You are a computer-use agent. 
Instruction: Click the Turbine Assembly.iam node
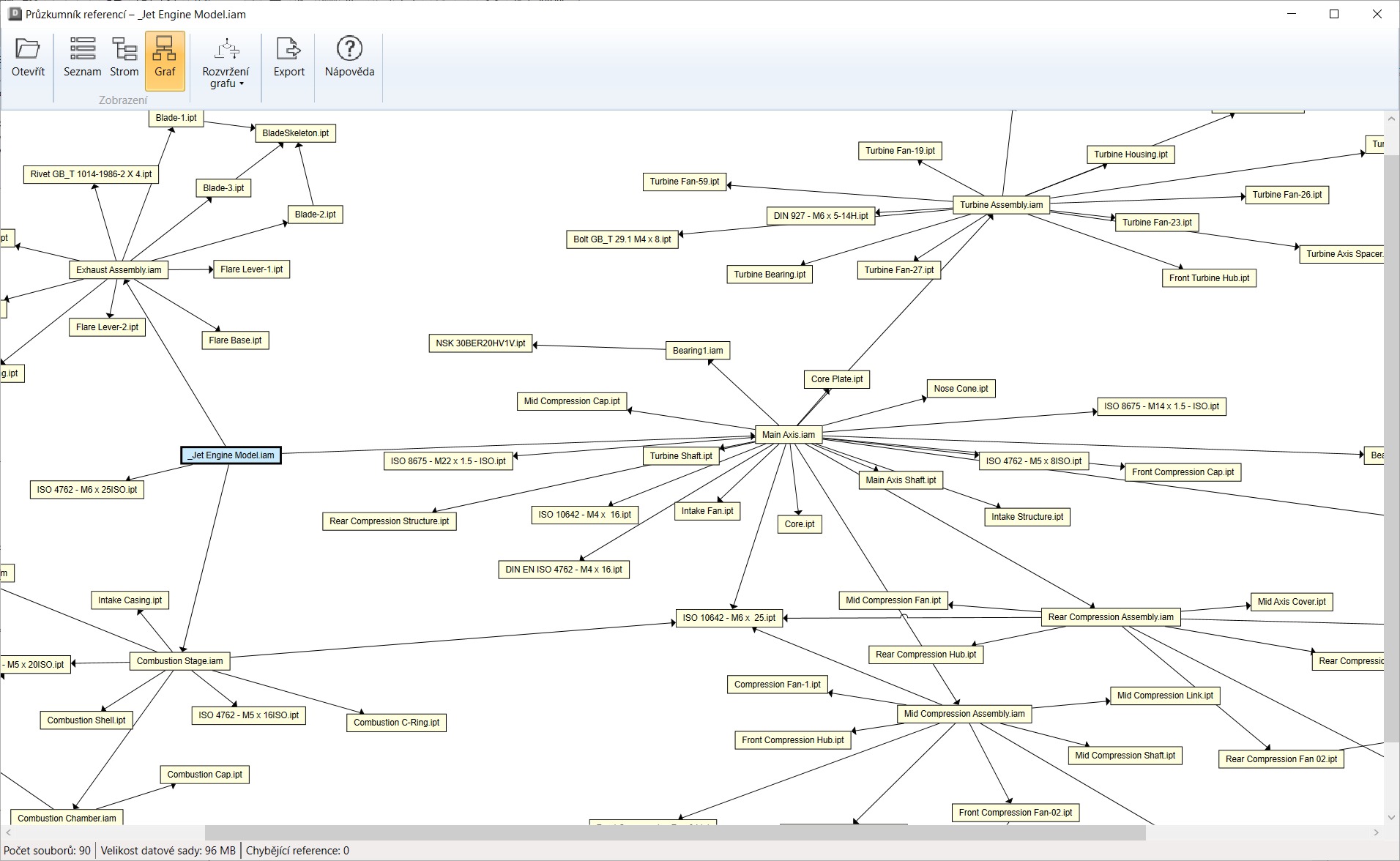click(1001, 205)
